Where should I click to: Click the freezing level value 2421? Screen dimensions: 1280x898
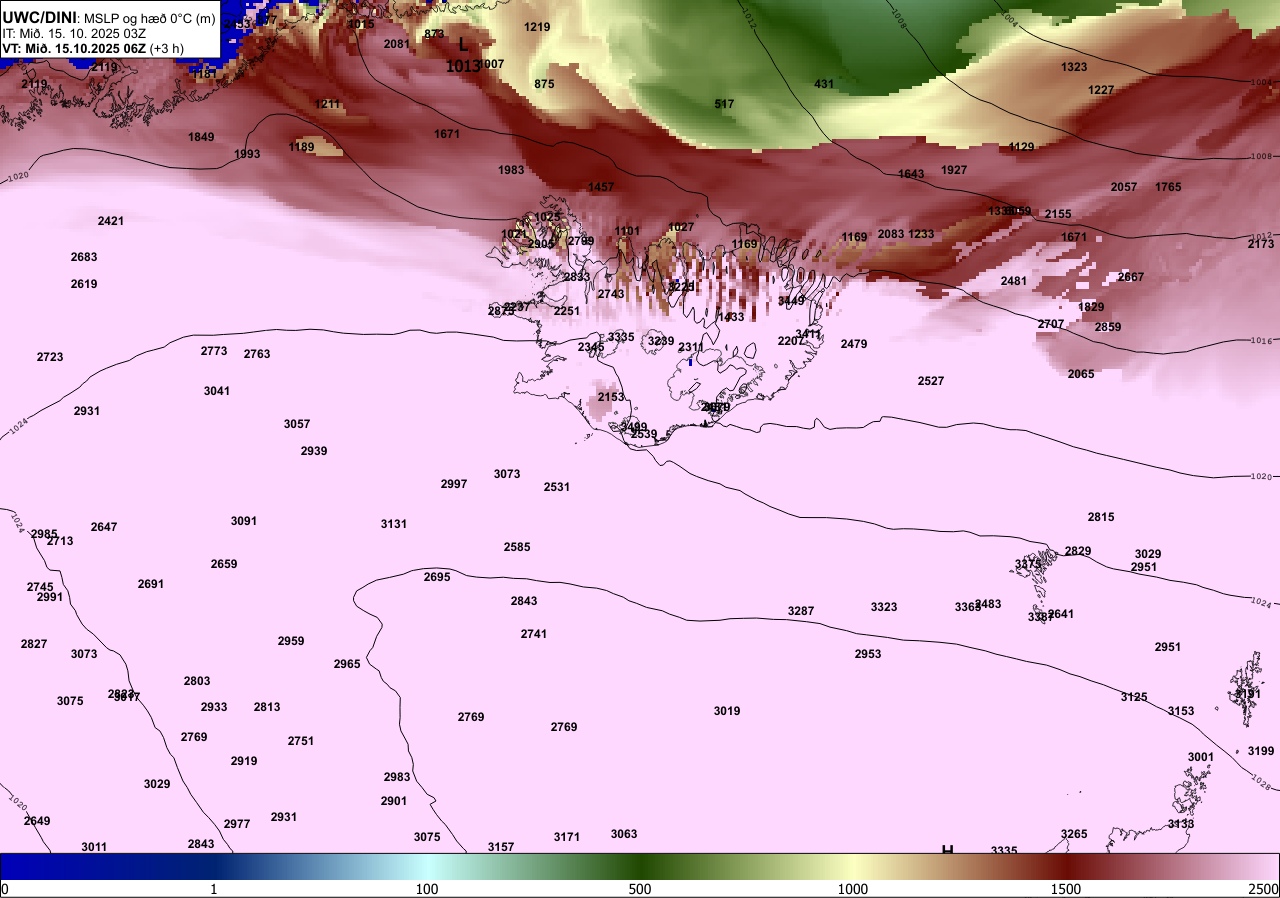111,221
